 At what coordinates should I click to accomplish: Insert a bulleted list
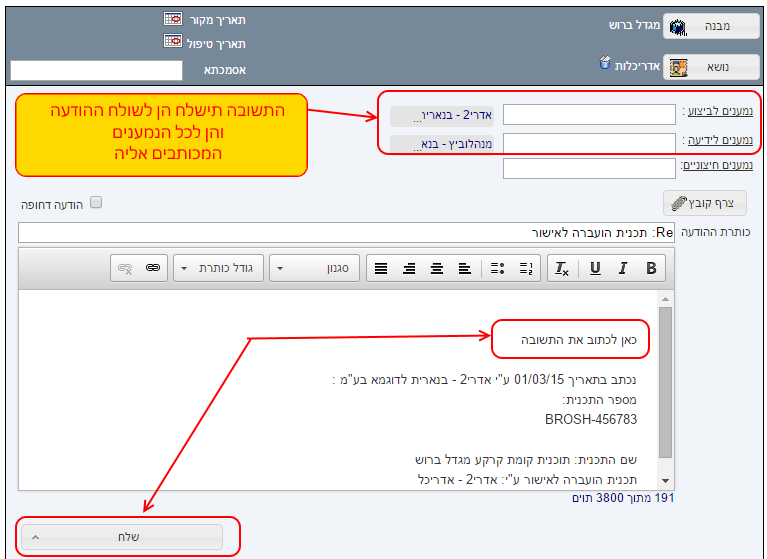tap(499, 268)
